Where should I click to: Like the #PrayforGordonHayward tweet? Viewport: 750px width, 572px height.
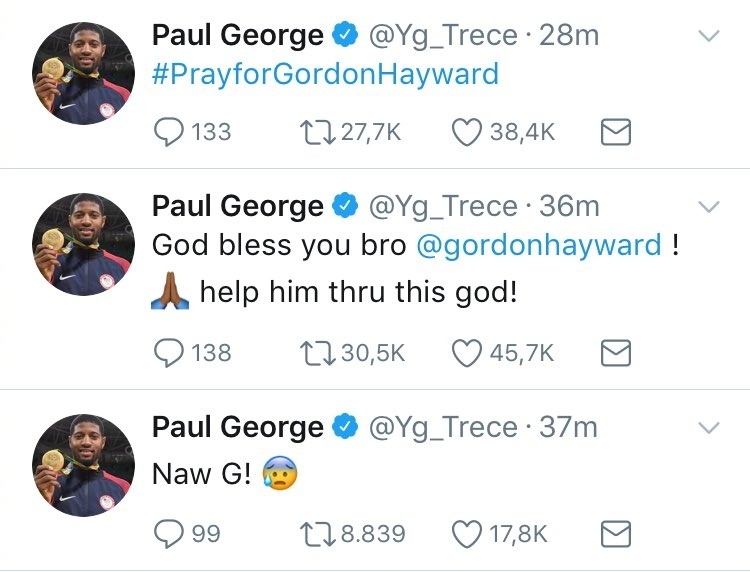coord(467,132)
